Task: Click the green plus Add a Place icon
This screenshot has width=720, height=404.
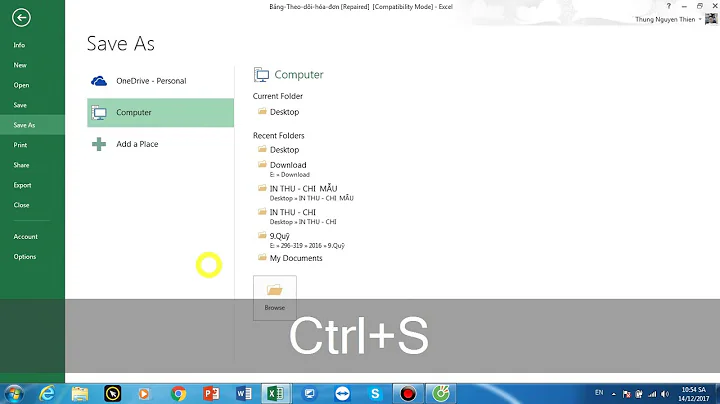Action: click(99, 144)
